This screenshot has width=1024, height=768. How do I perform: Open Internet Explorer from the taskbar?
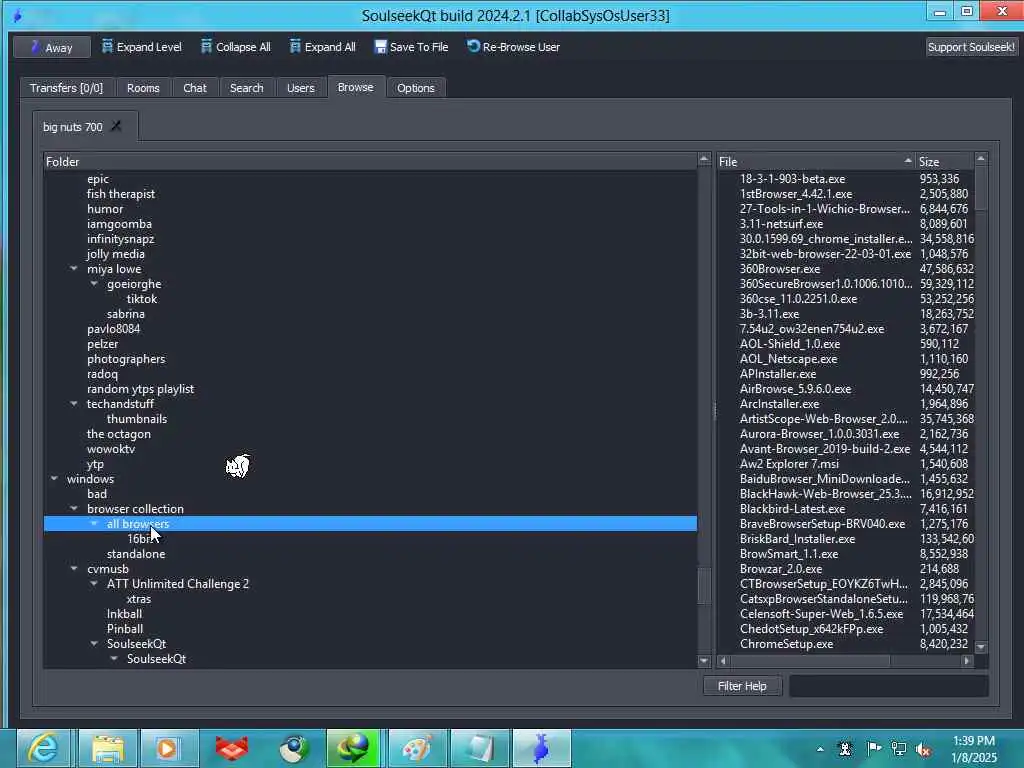(x=43, y=748)
